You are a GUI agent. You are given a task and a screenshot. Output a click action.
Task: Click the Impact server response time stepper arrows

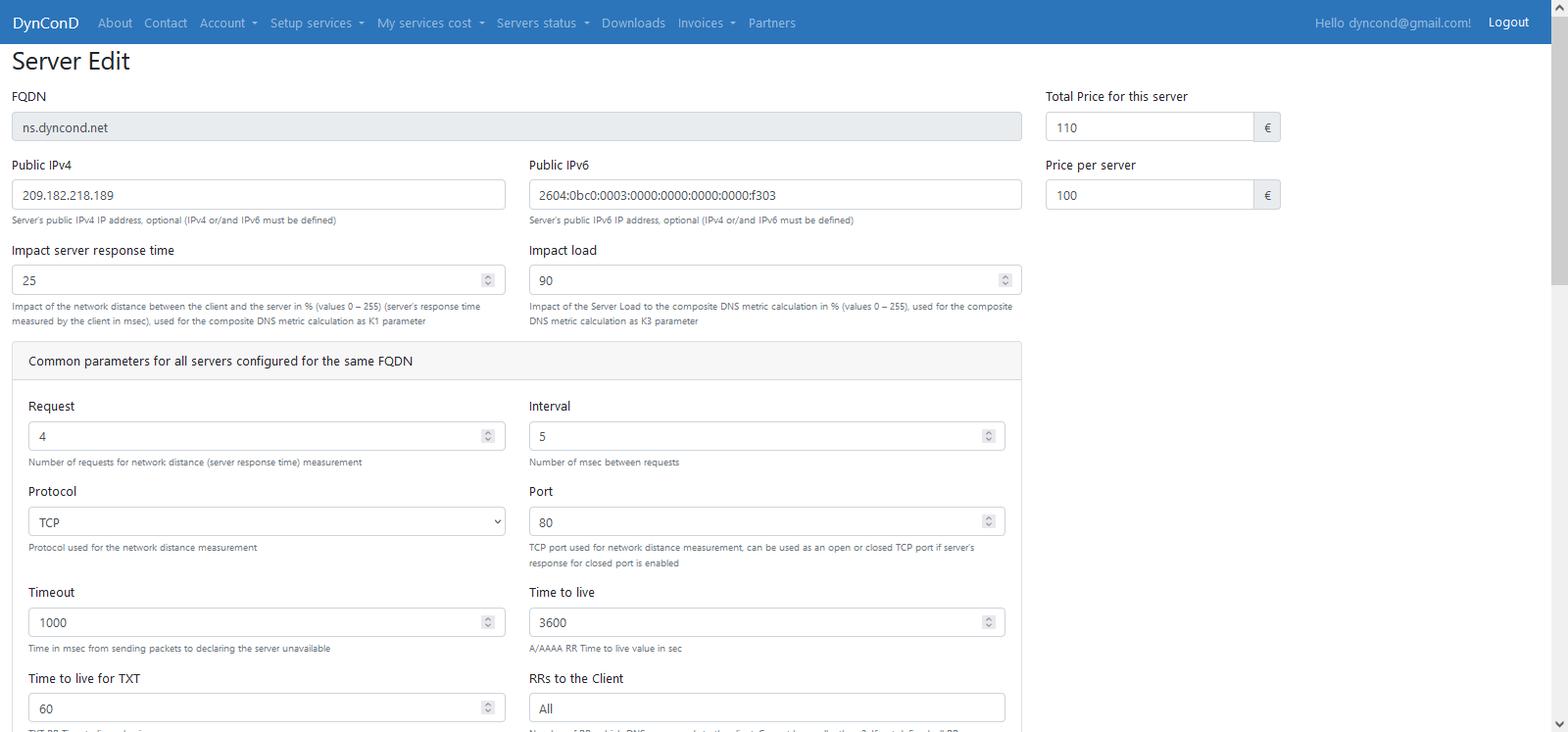click(x=488, y=280)
